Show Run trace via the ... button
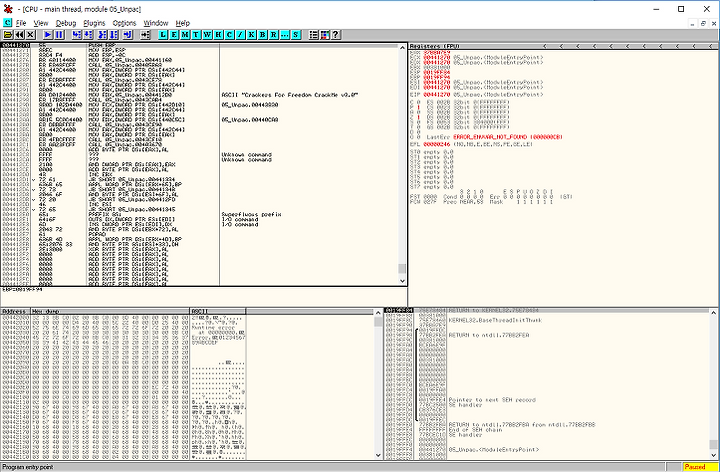The image size is (720, 472). (x=284, y=34)
